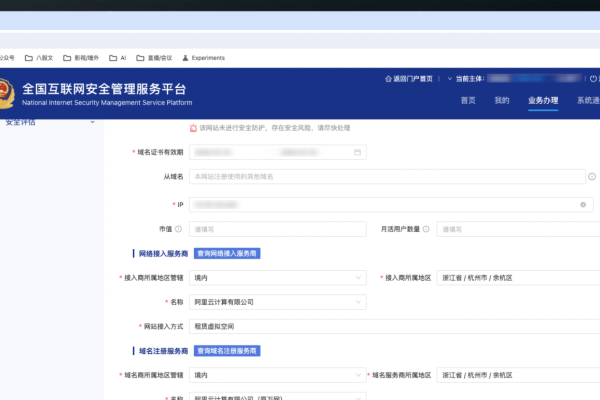This screenshot has height=400, width=600.
Task: Click the power icon in the header
Action: [x=593, y=78]
